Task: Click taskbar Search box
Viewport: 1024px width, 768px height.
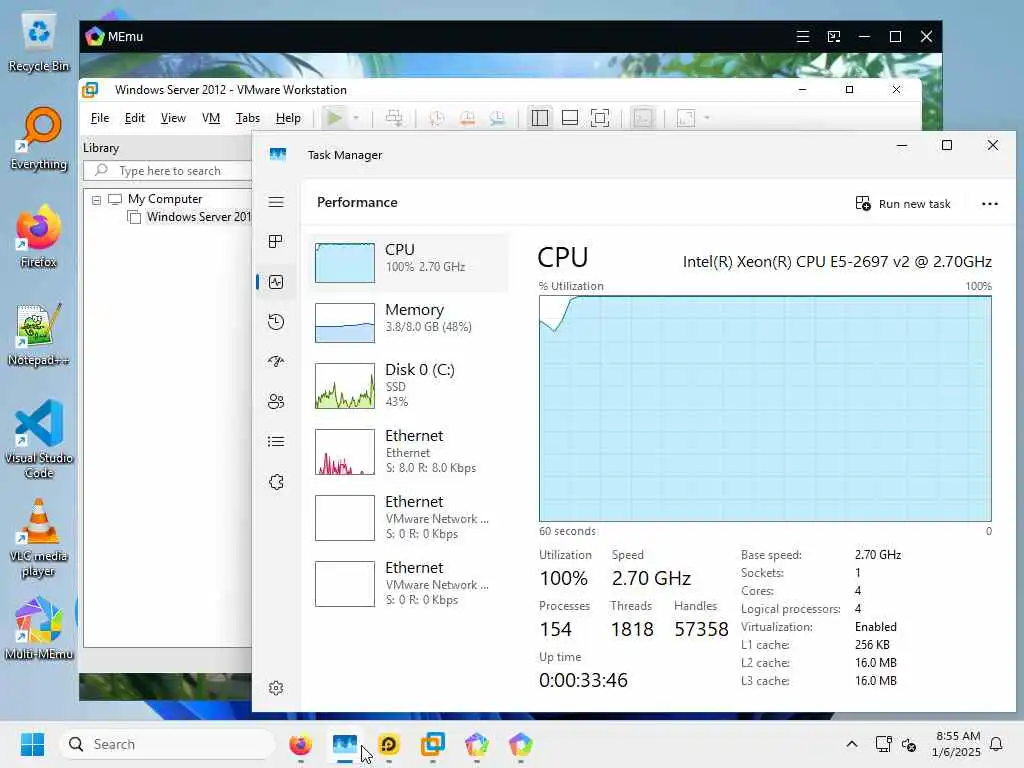Action: (x=167, y=744)
